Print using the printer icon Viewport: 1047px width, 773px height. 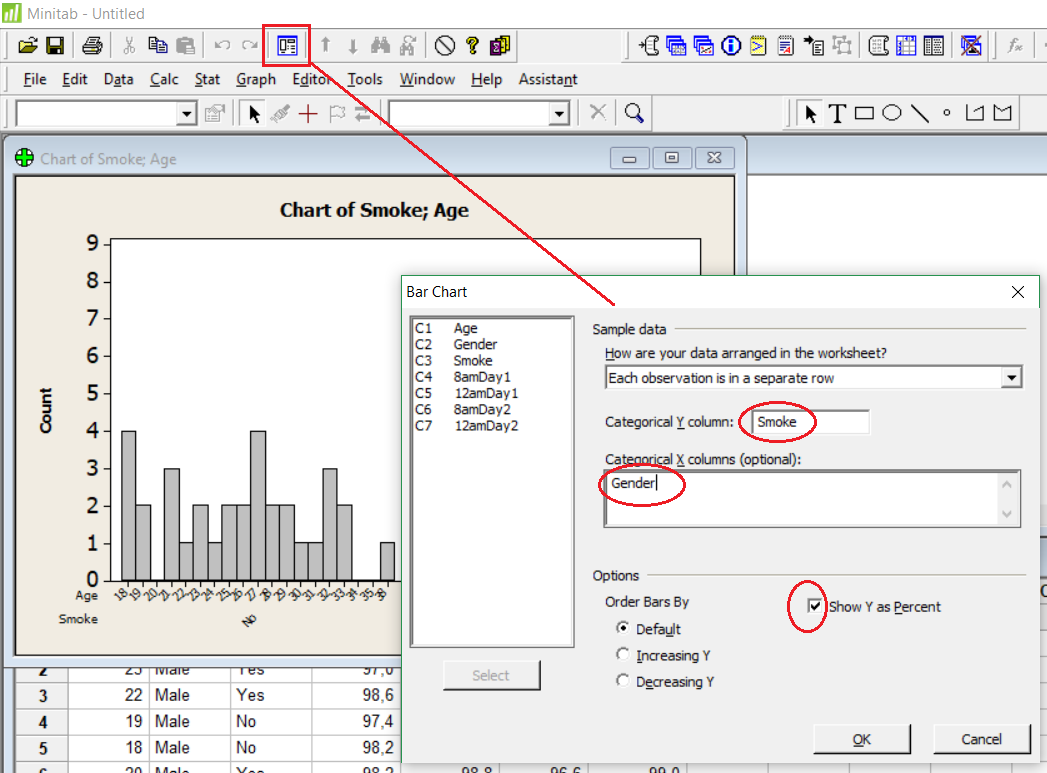pyautogui.click(x=92, y=45)
